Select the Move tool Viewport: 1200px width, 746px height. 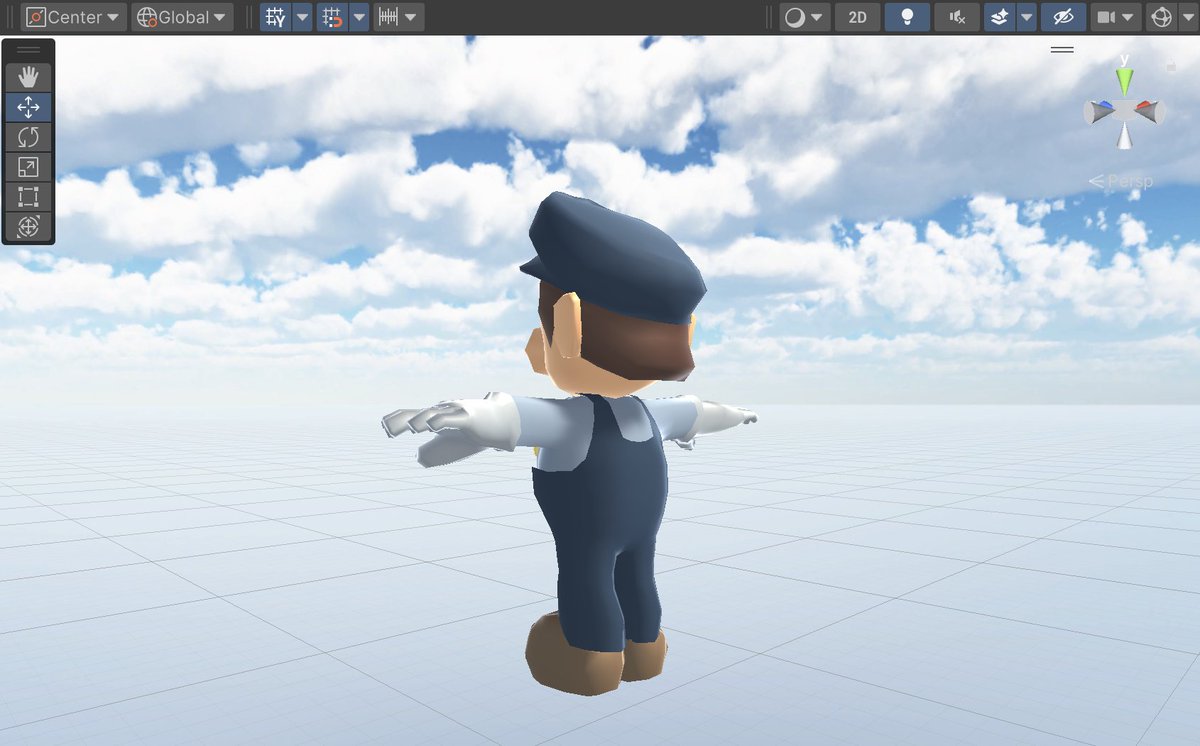(x=28, y=107)
